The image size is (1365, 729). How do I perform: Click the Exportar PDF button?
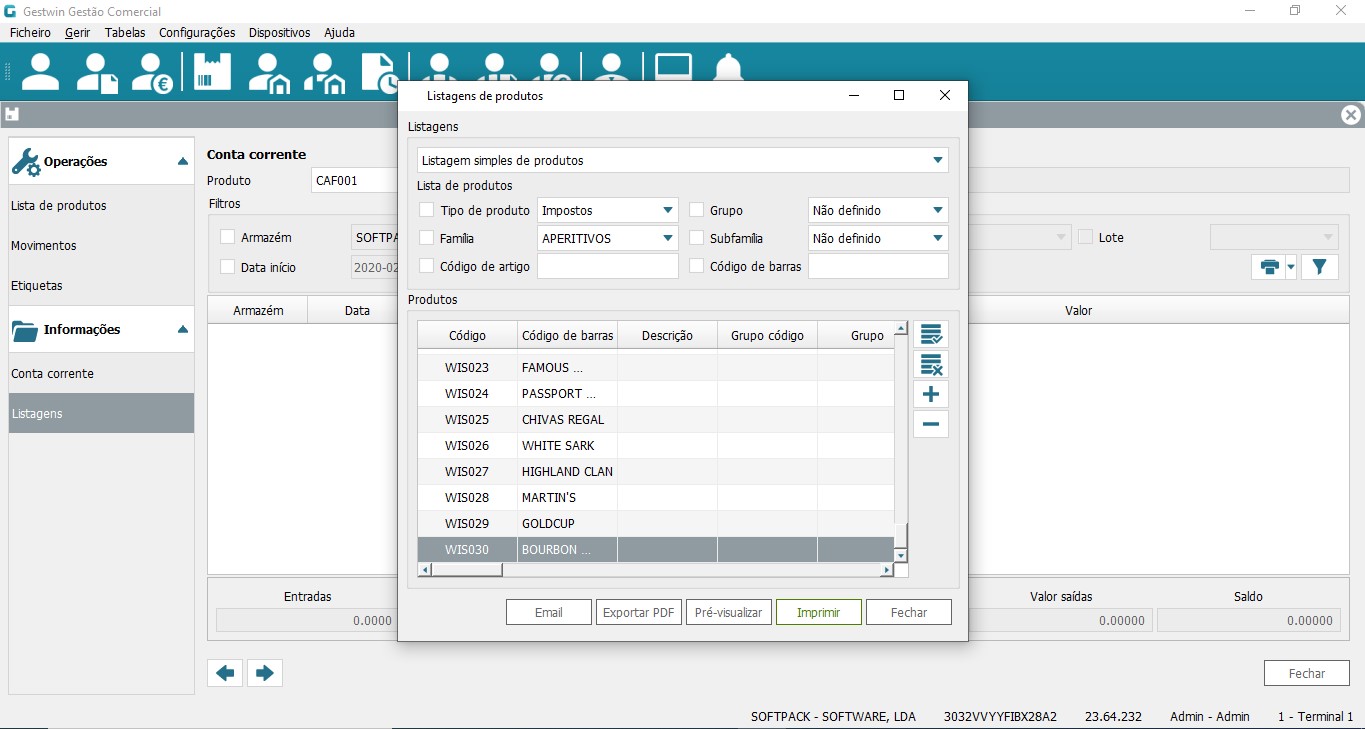(x=638, y=612)
